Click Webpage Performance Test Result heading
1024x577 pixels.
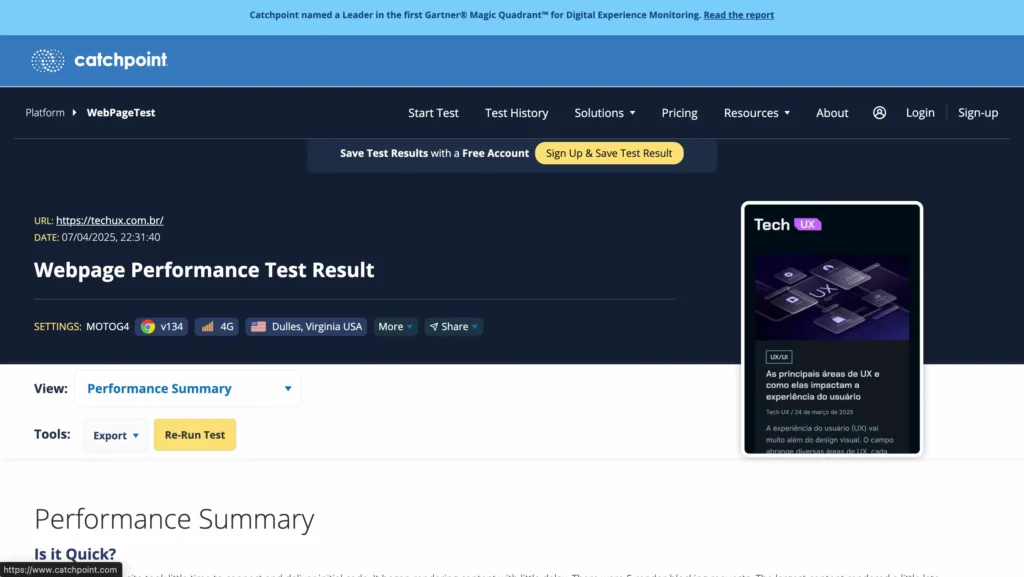(x=204, y=270)
